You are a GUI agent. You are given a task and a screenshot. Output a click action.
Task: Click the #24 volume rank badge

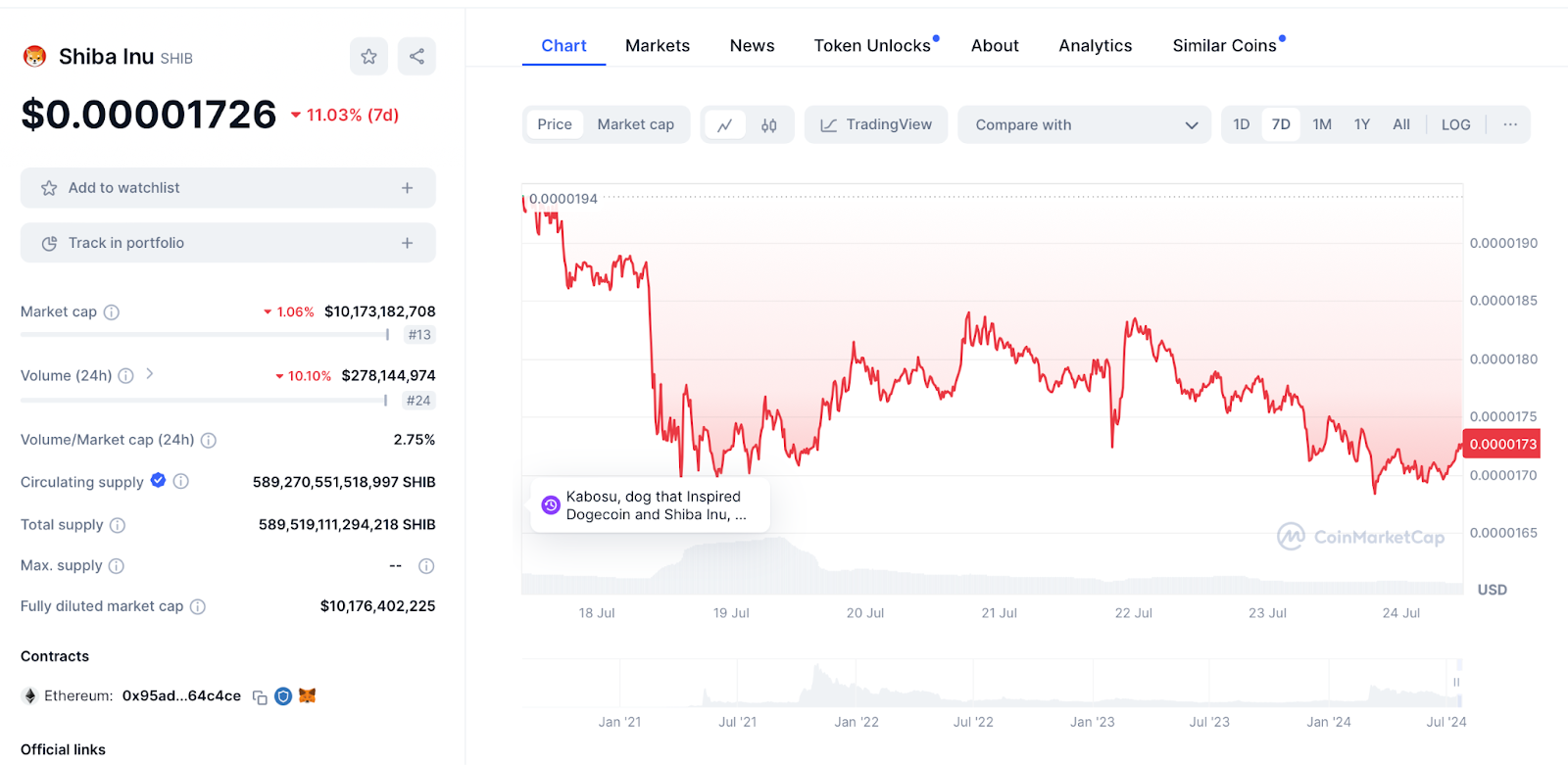tap(418, 401)
